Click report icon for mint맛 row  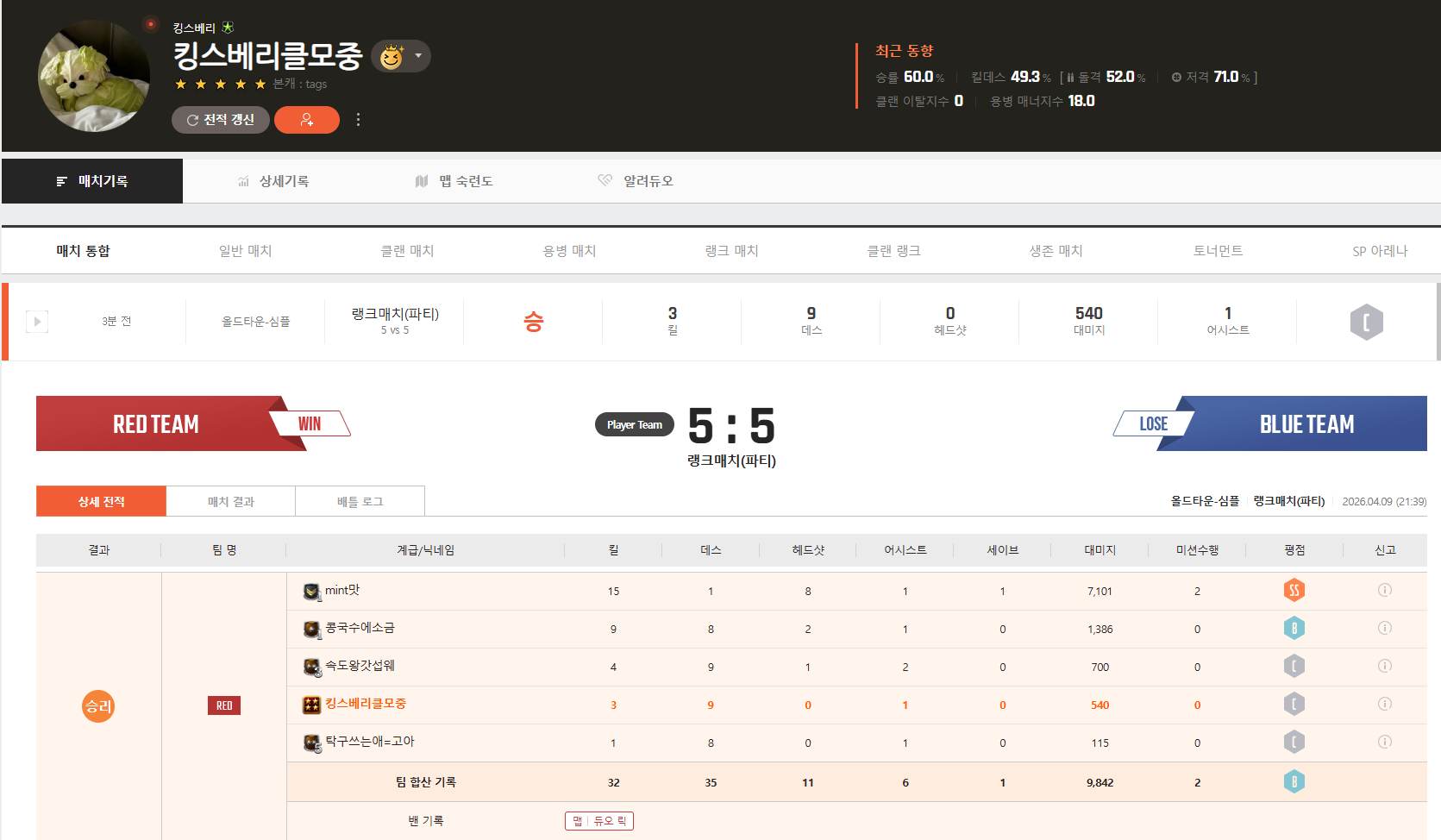pyautogui.click(x=1384, y=590)
